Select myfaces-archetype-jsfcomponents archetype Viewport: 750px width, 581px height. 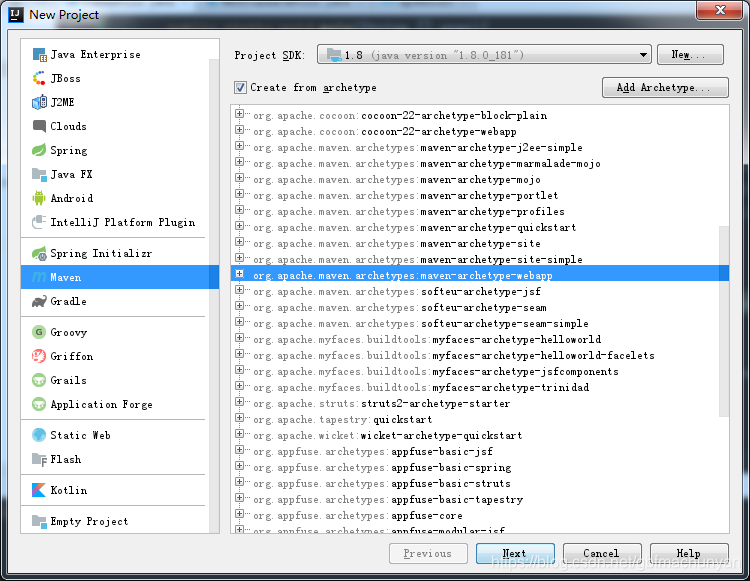click(436, 372)
